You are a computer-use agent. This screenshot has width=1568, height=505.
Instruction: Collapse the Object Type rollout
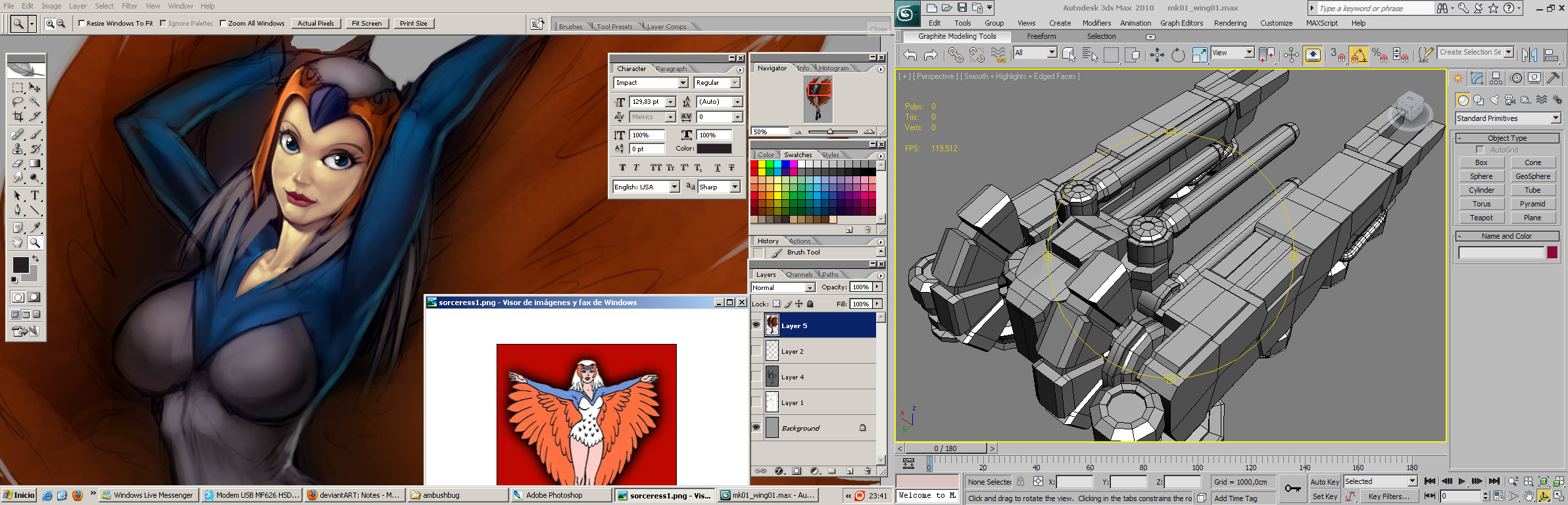[x=1507, y=138]
